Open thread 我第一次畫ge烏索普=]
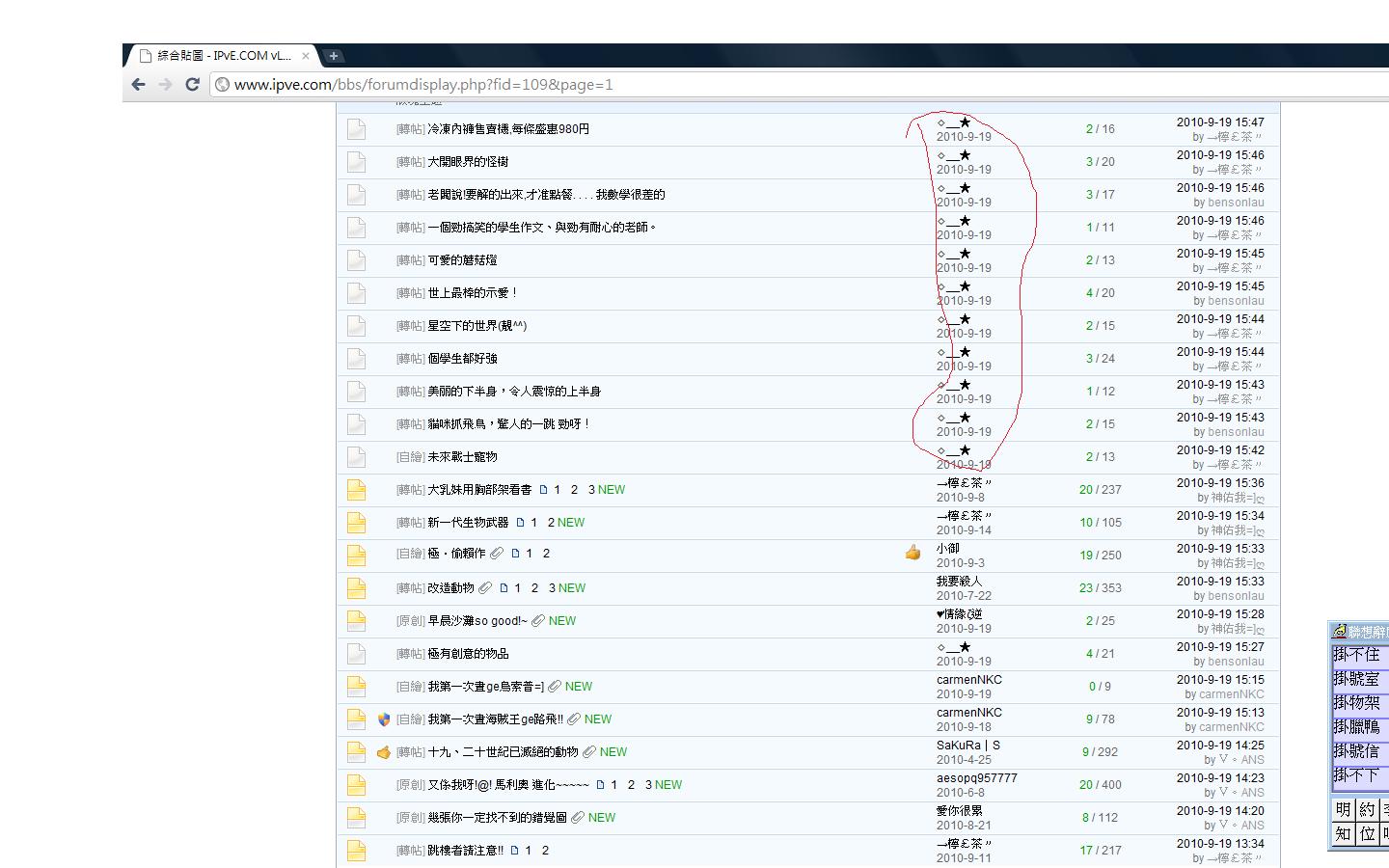Screen dimensions: 1389x868 [x=485, y=687]
